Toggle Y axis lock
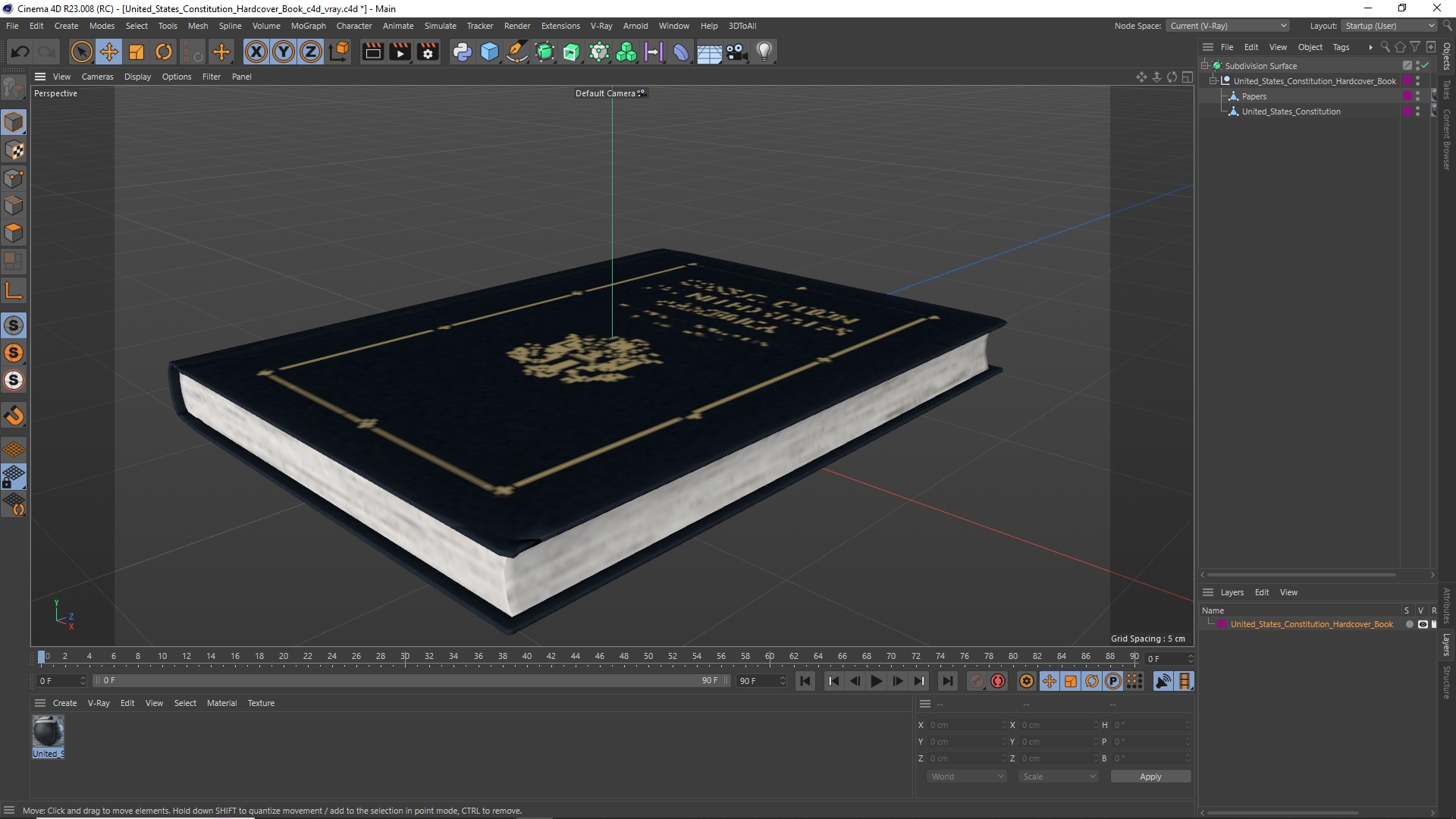 point(284,52)
